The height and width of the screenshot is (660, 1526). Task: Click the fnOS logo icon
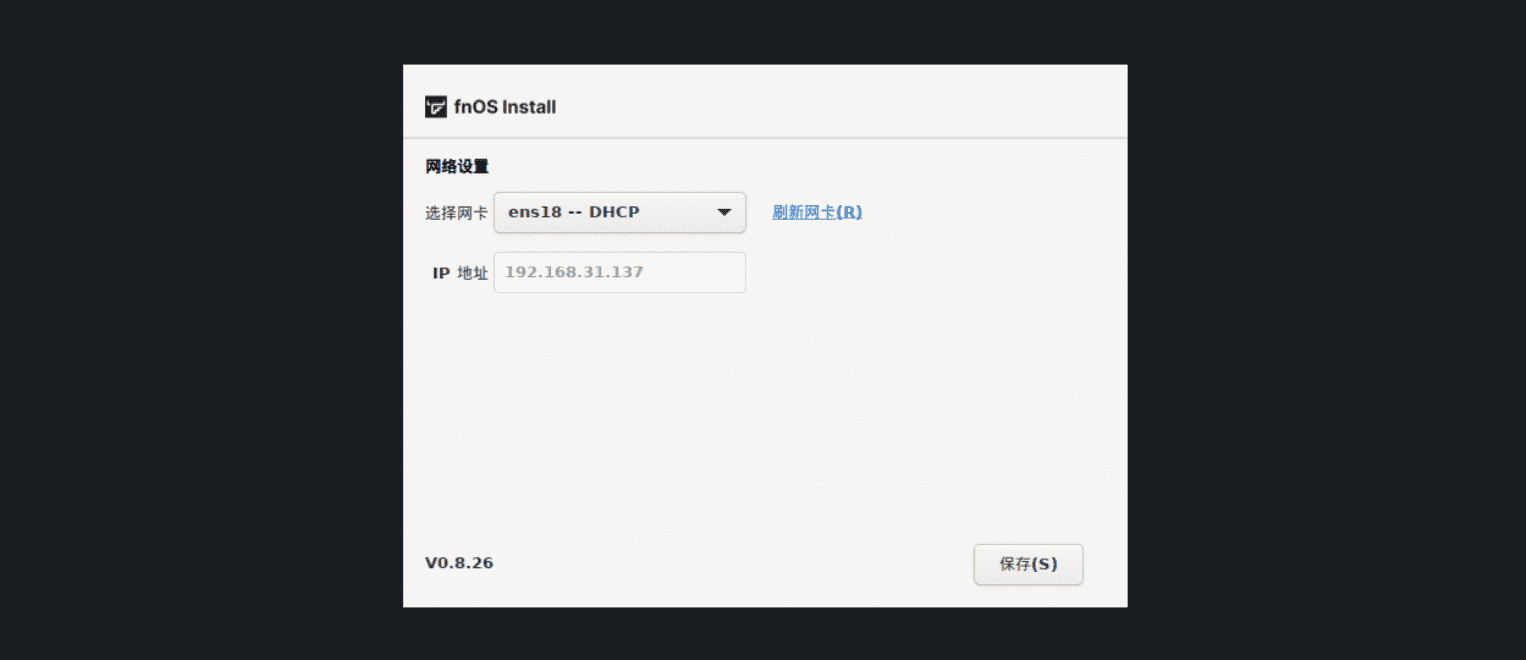436,107
